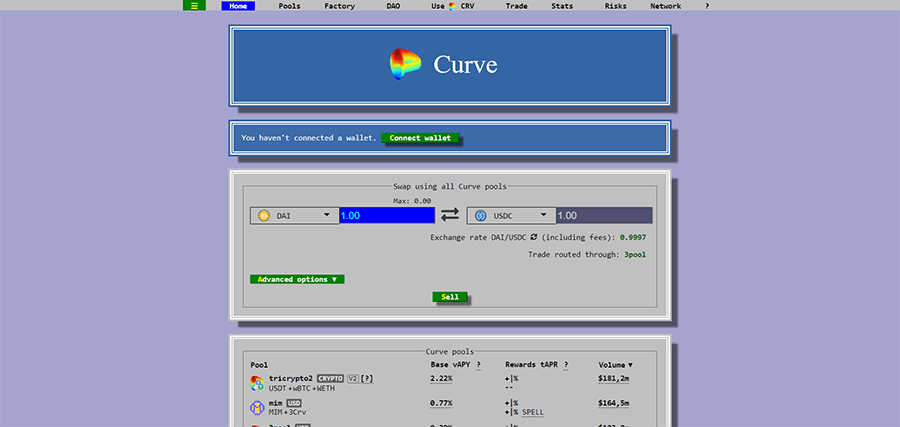Screen dimensions: 900x427
Task: Click the 2.22% base vAPY value
Action: coord(441,379)
